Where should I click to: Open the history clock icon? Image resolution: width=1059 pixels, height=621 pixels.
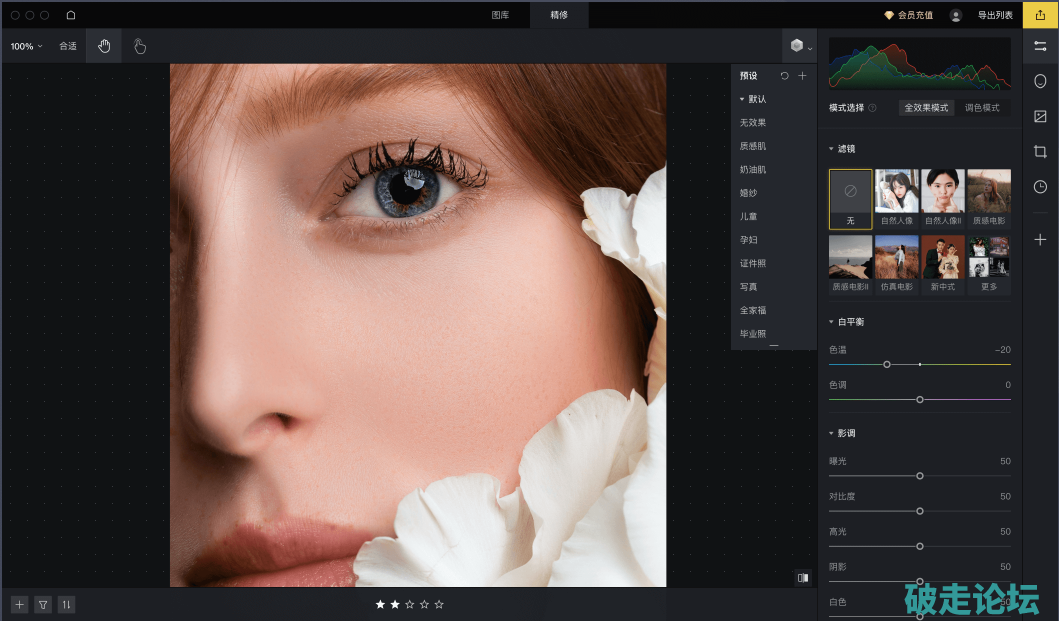[x=1040, y=187]
